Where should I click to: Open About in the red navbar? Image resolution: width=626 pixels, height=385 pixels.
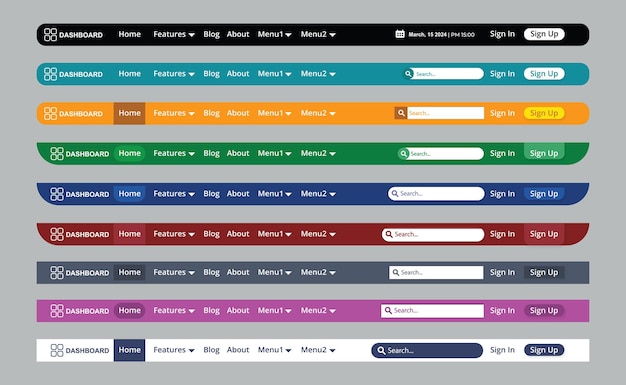click(238, 234)
